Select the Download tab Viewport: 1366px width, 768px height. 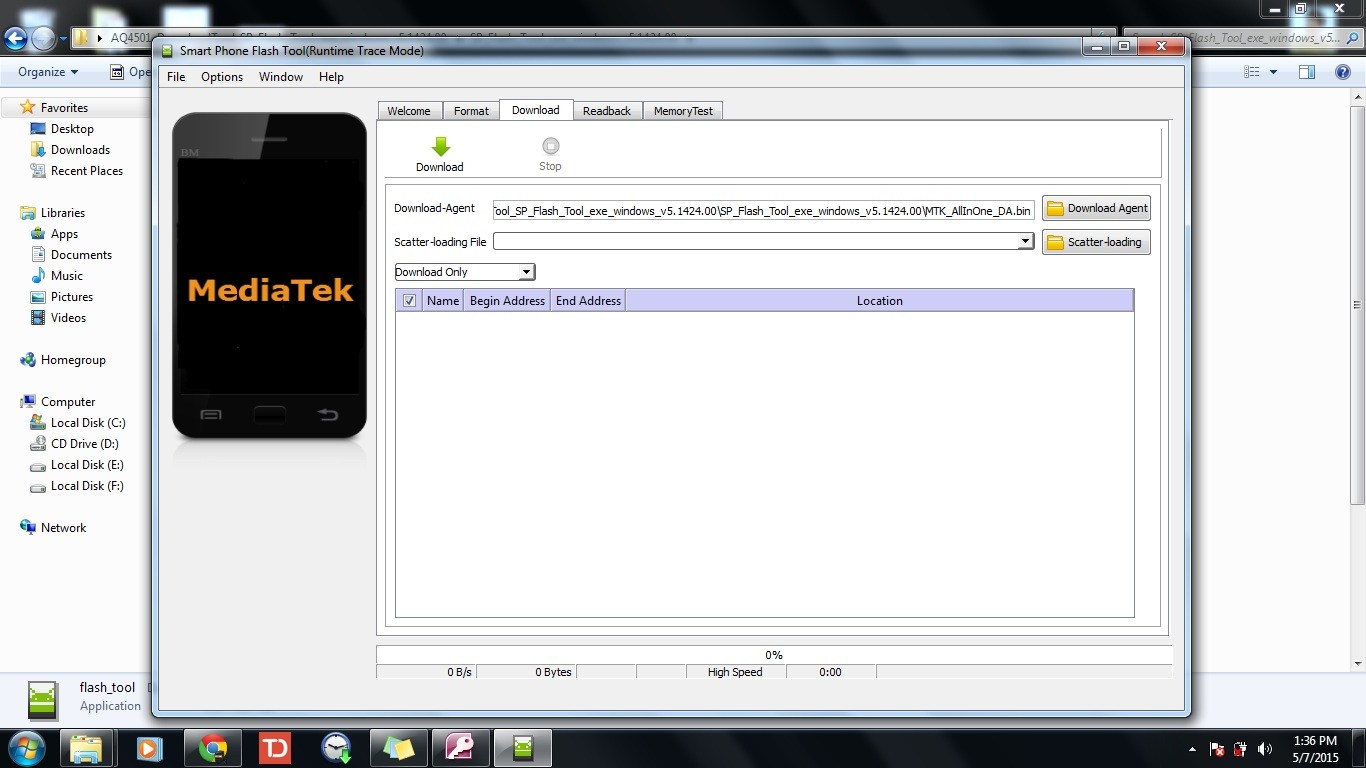(x=536, y=110)
